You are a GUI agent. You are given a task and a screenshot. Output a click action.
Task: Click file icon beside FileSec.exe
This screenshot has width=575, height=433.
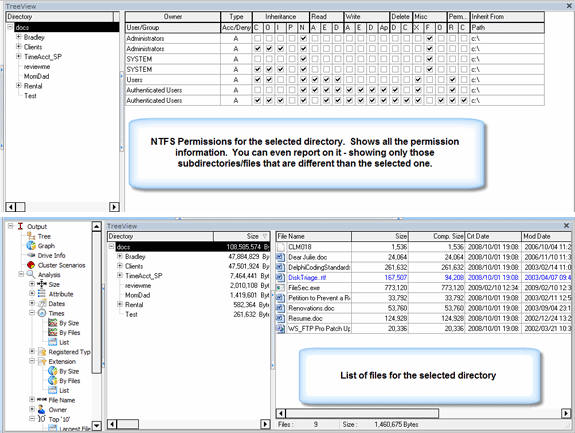[x=281, y=288]
